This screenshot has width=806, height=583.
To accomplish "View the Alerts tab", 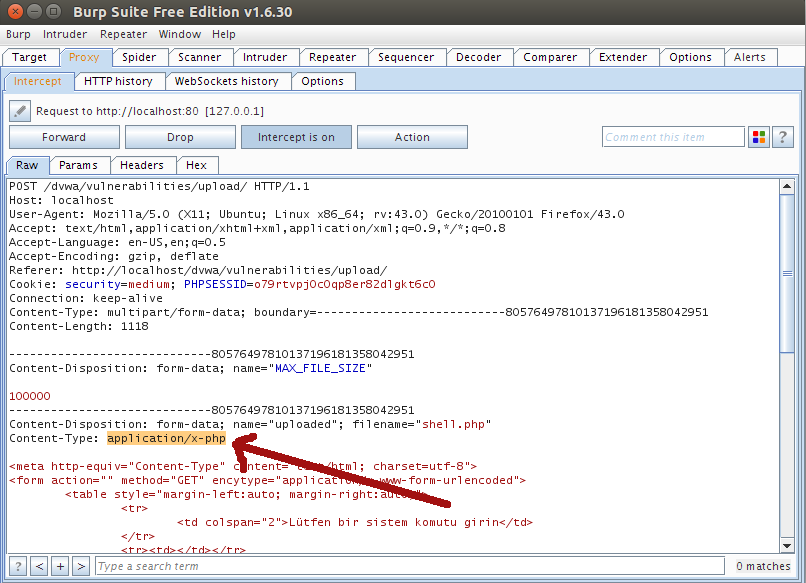I will coord(749,57).
